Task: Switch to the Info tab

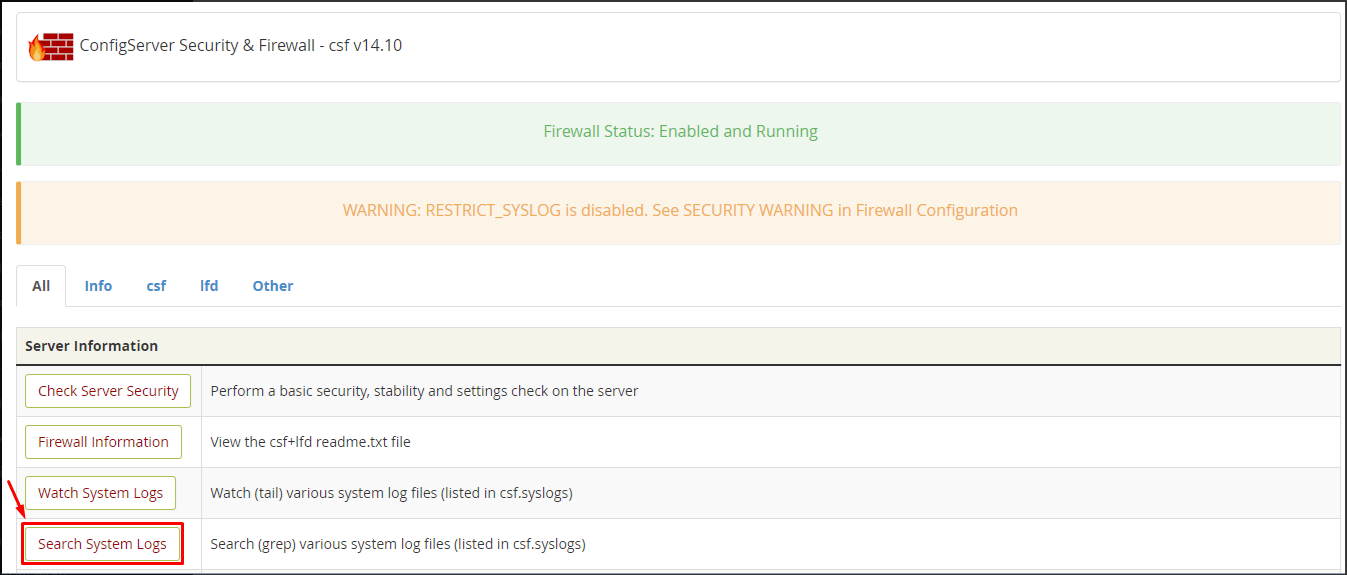Action: 98,286
